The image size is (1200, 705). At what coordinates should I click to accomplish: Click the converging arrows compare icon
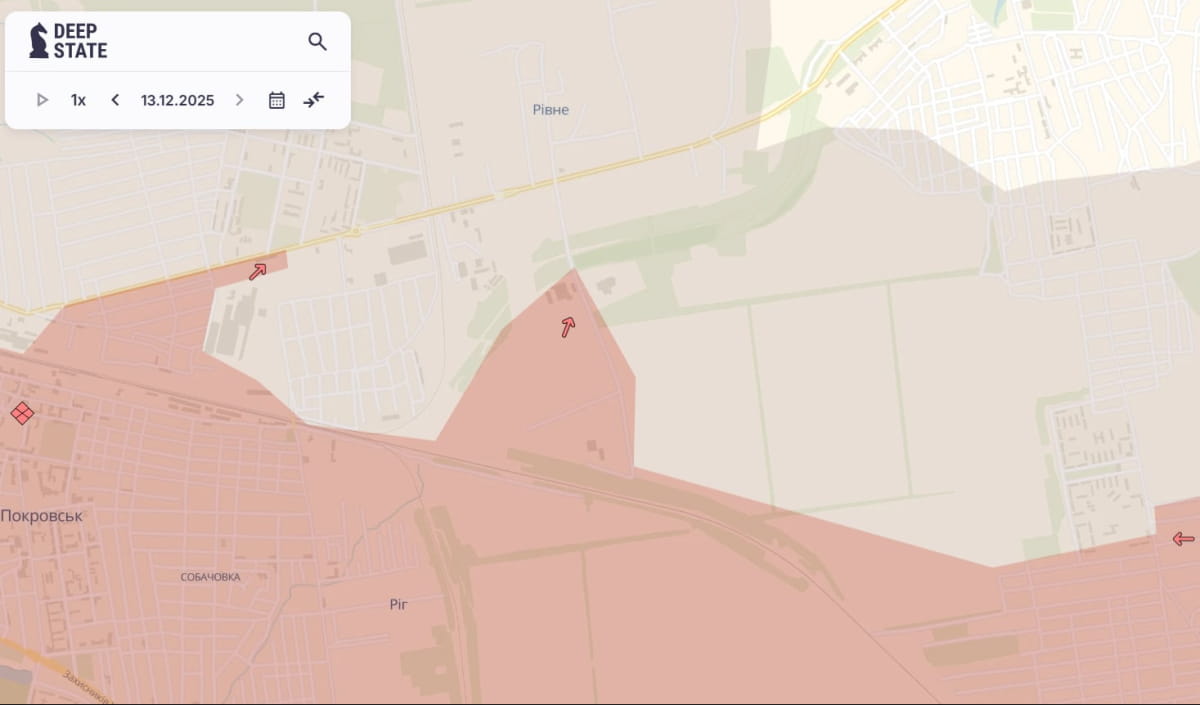point(314,100)
